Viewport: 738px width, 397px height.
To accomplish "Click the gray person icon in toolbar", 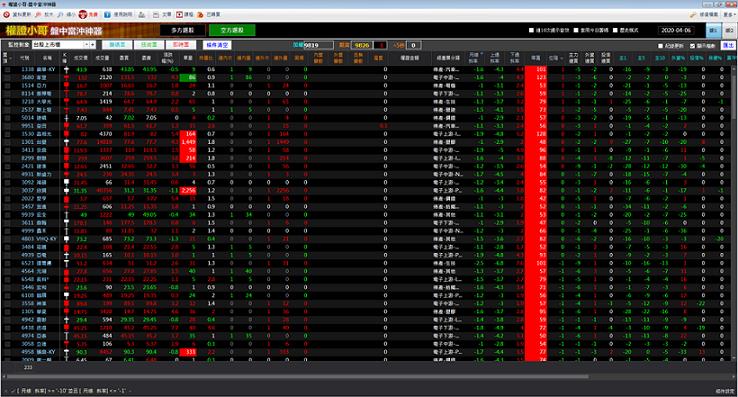I will coord(142,15).
